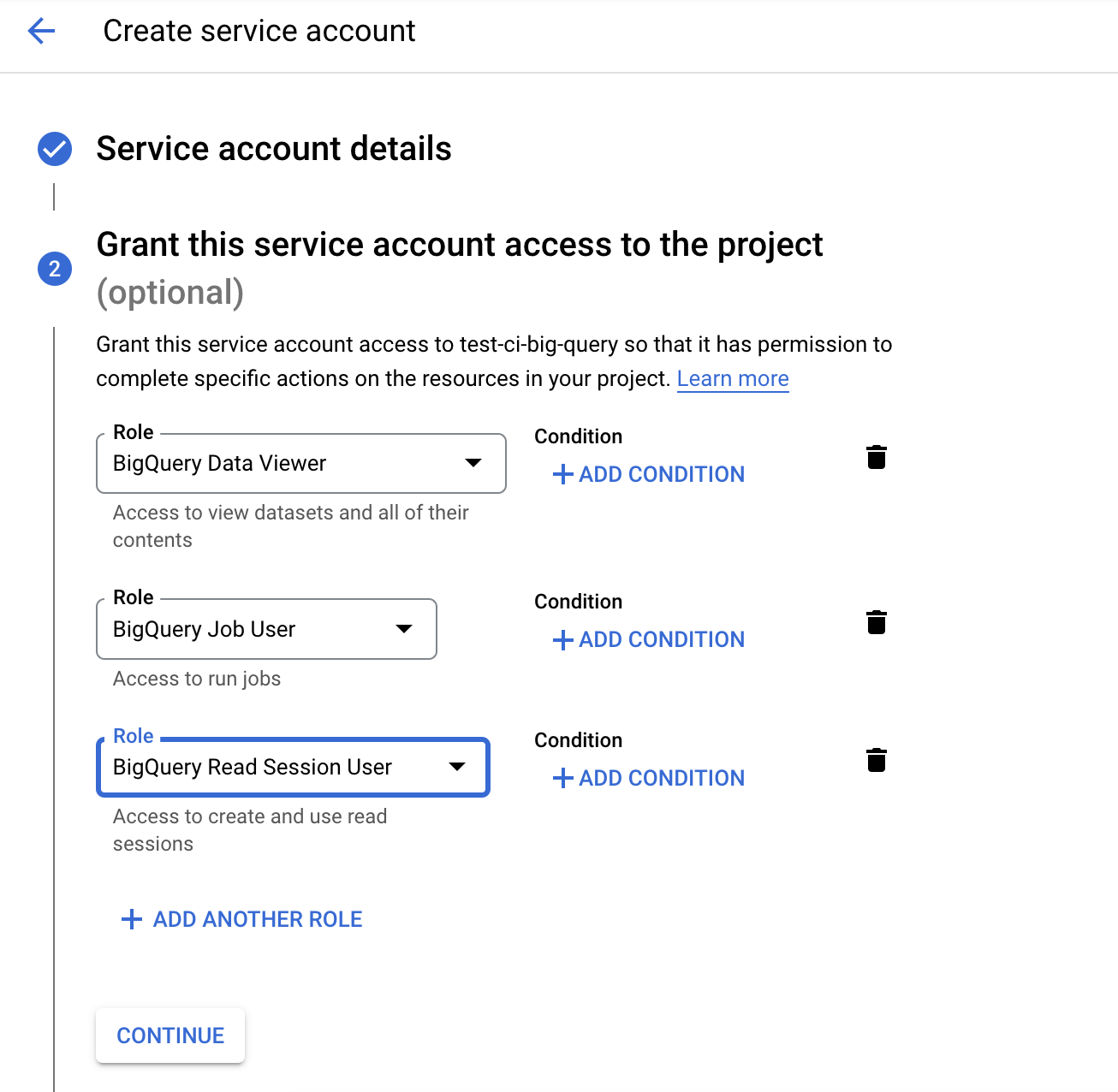Open the Learn more link

[x=733, y=378]
